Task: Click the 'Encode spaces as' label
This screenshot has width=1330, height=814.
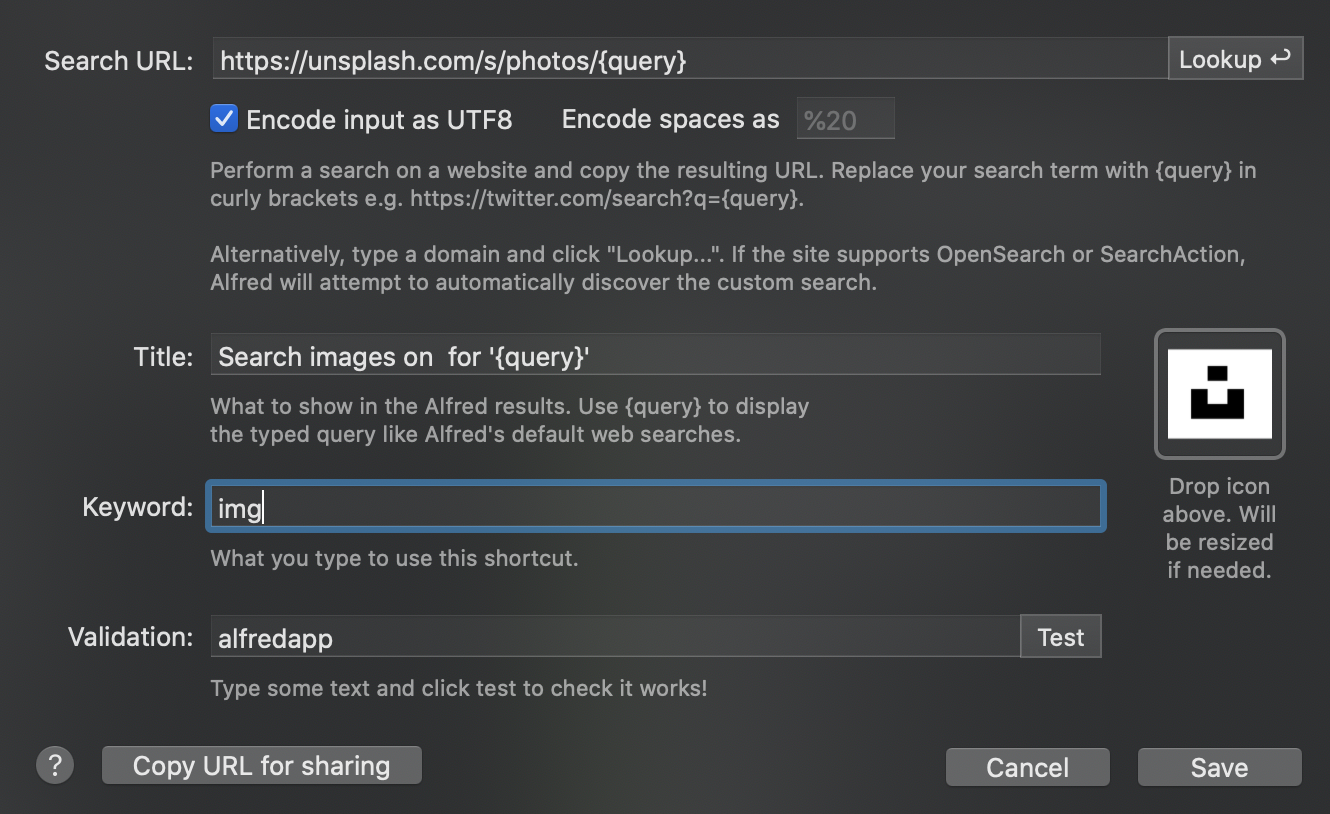Action: coord(670,120)
